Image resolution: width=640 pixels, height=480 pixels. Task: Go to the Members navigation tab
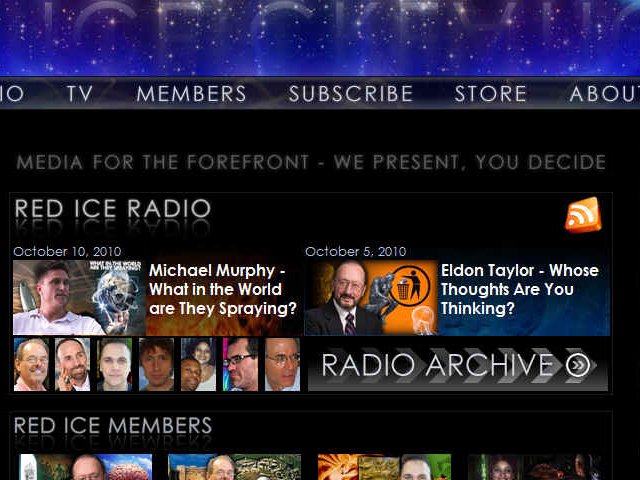pos(191,94)
